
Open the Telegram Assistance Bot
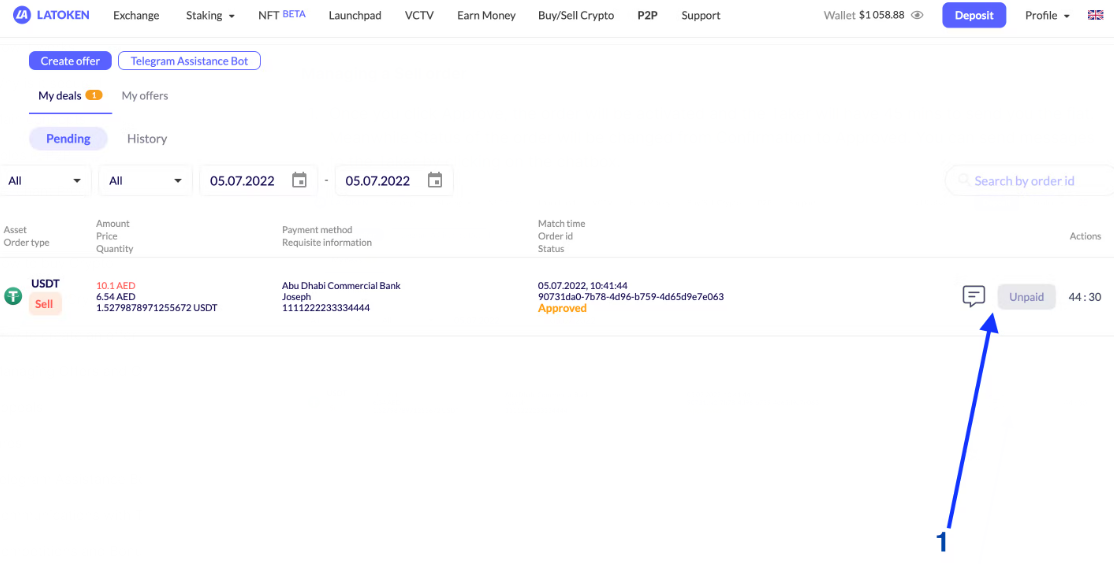click(x=189, y=61)
